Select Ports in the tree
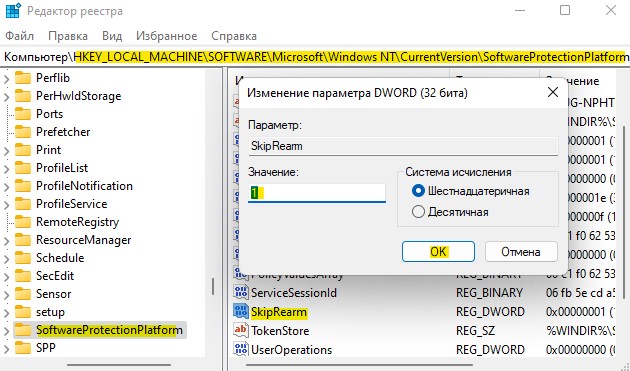Image resolution: width=630 pixels, height=371 pixels. tap(49, 114)
